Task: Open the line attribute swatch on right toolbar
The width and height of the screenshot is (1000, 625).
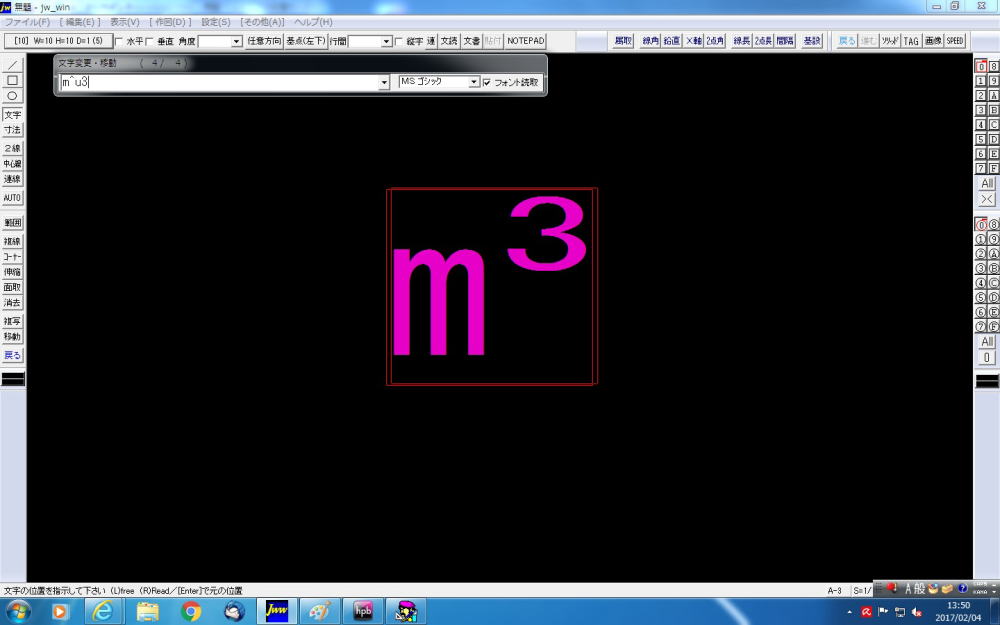Action: click(x=987, y=381)
